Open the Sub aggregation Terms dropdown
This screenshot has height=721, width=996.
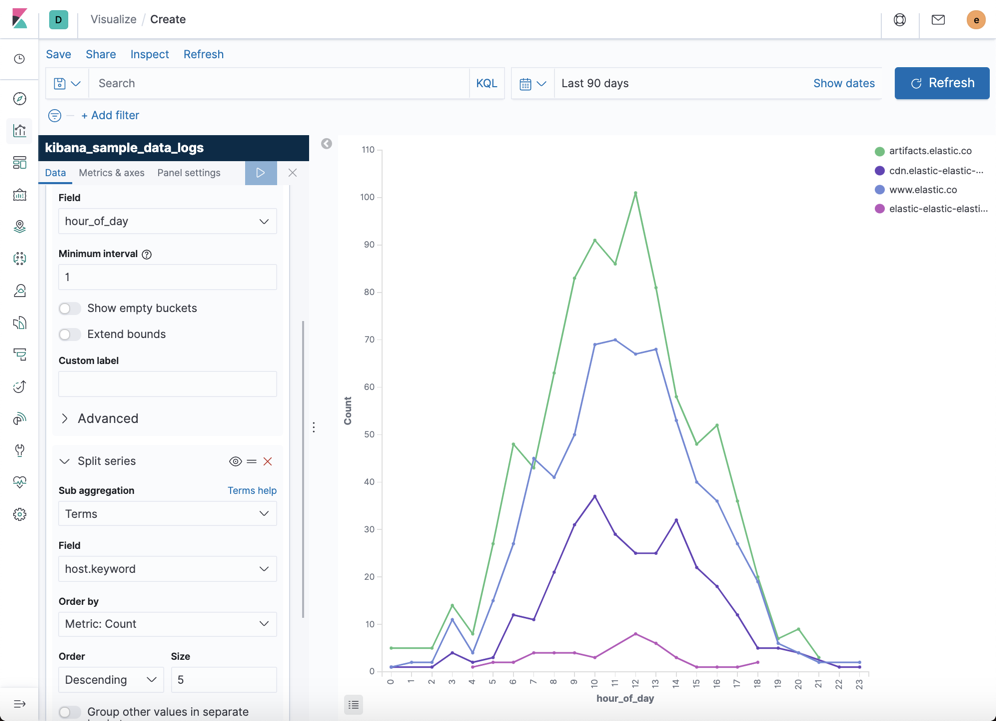(x=168, y=514)
